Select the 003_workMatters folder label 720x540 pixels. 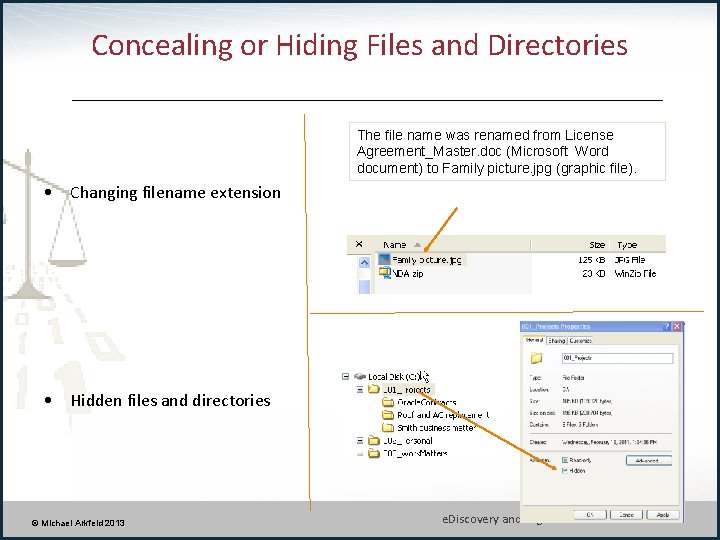pos(415,454)
